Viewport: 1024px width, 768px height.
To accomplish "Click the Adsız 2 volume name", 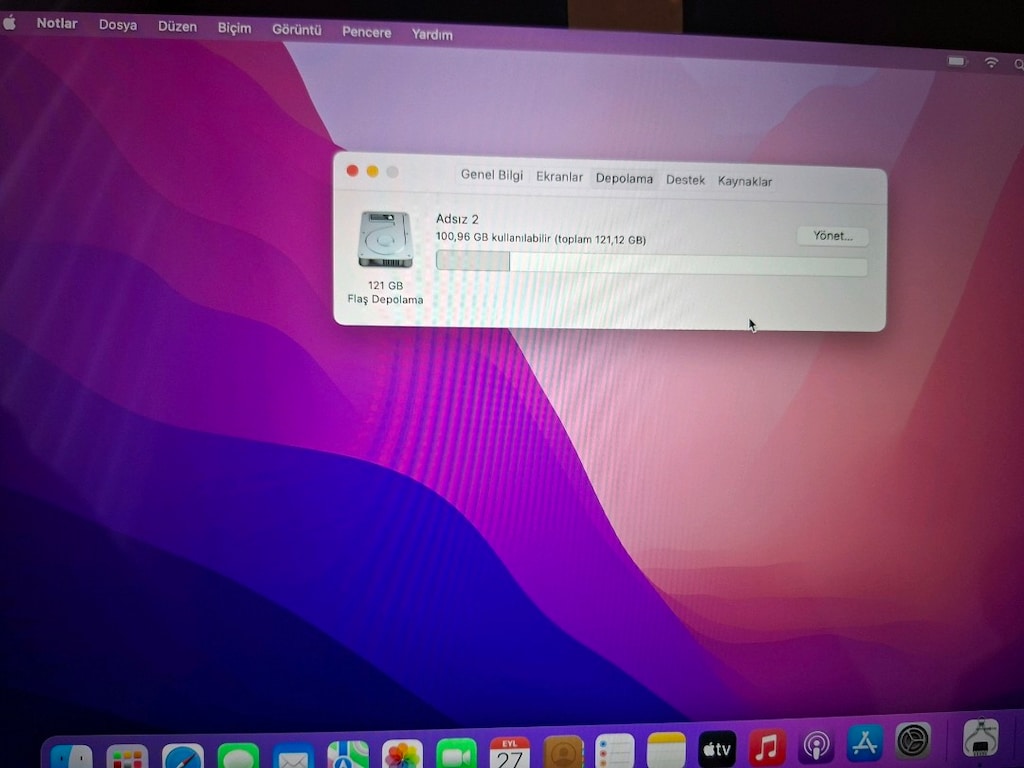I will click(x=457, y=219).
